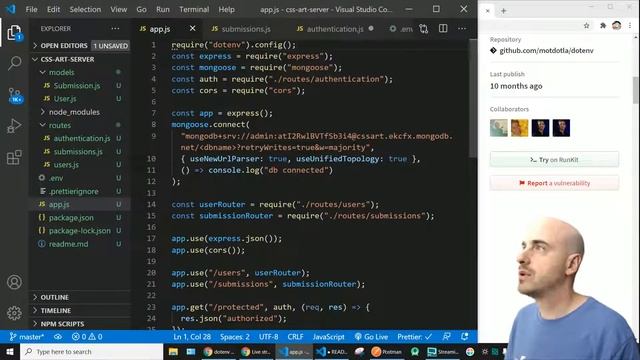
Task: Click the first collaborator avatar
Action: 499,128
